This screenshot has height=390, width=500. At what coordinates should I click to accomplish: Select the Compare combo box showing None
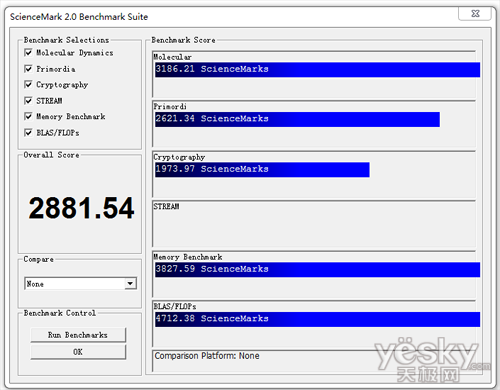(x=80, y=284)
